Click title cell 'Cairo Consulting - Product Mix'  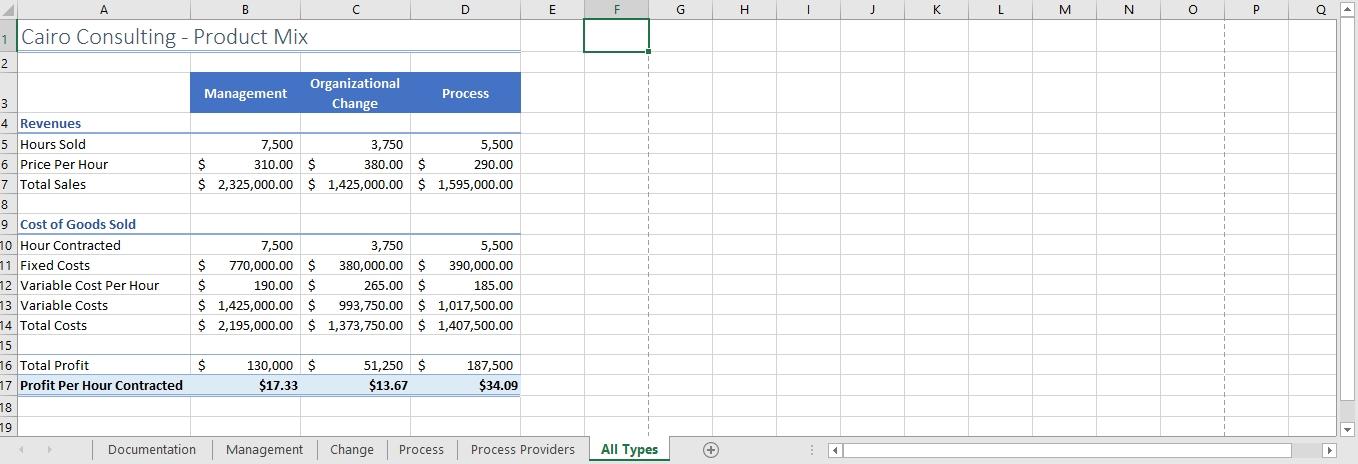pyautogui.click(x=165, y=37)
